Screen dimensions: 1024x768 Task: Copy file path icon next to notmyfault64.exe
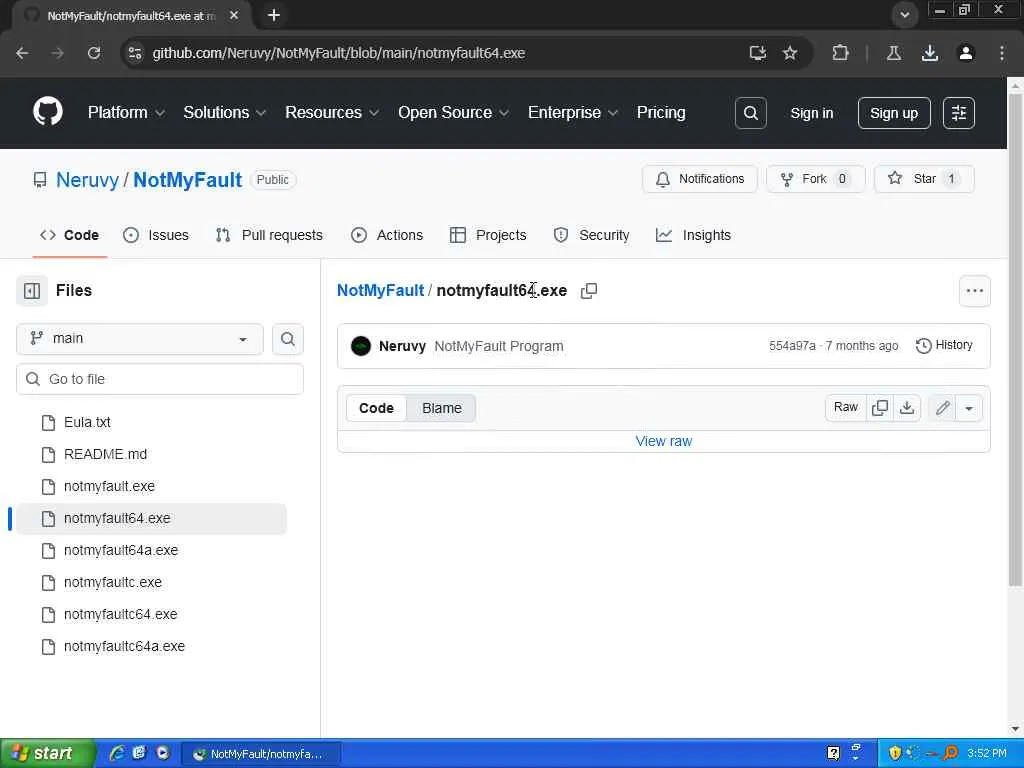click(x=588, y=291)
